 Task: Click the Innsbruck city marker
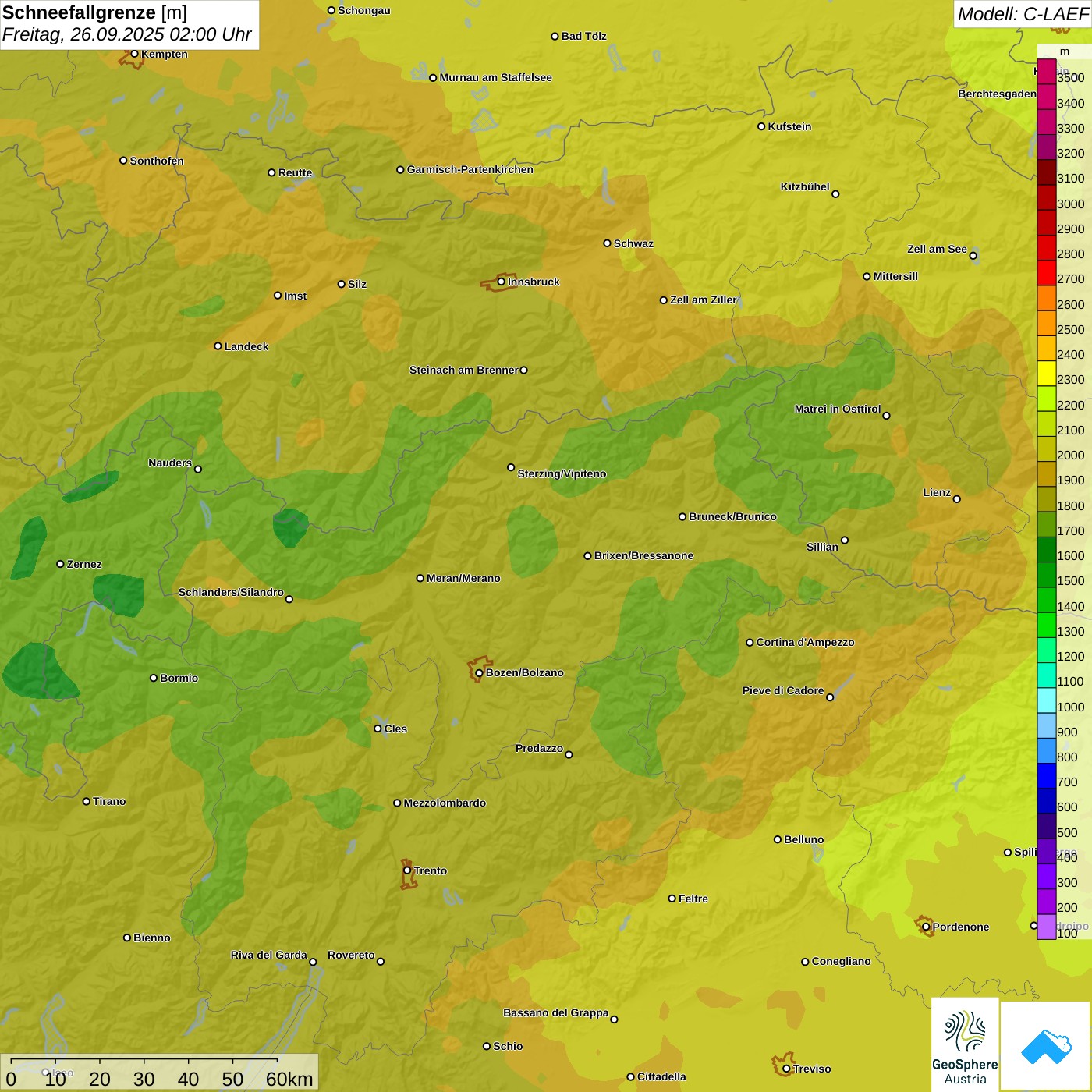coord(502,282)
